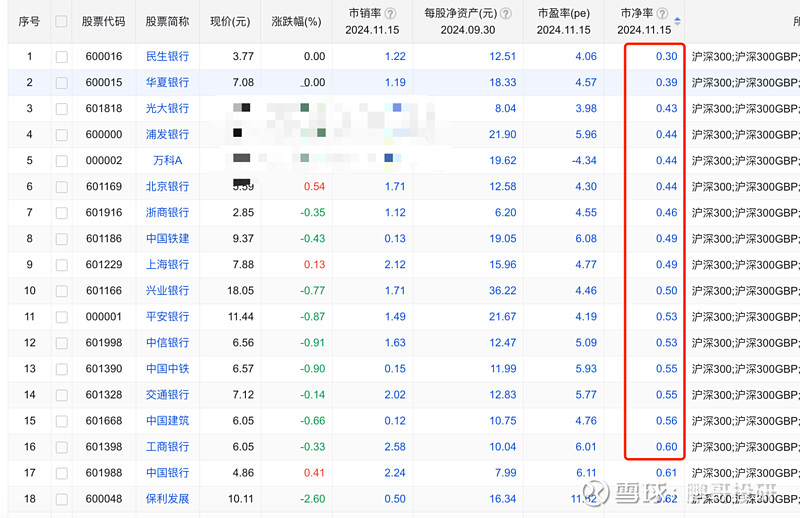The width and height of the screenshot is (800, 518).
Task: Open the 浙商银行 stock link
Action: 167,212
